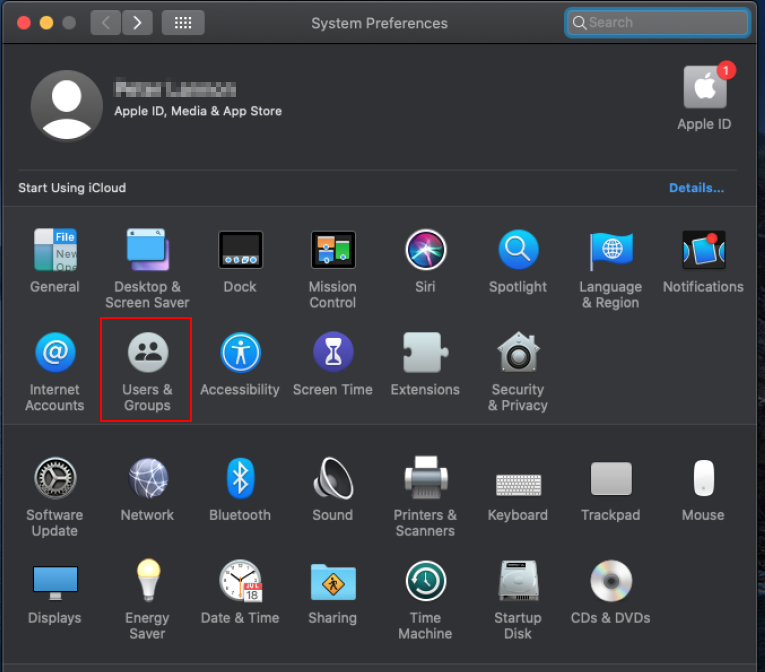Go back with the left arrow button
Screen dimensions: 765x672
(105, 22)
